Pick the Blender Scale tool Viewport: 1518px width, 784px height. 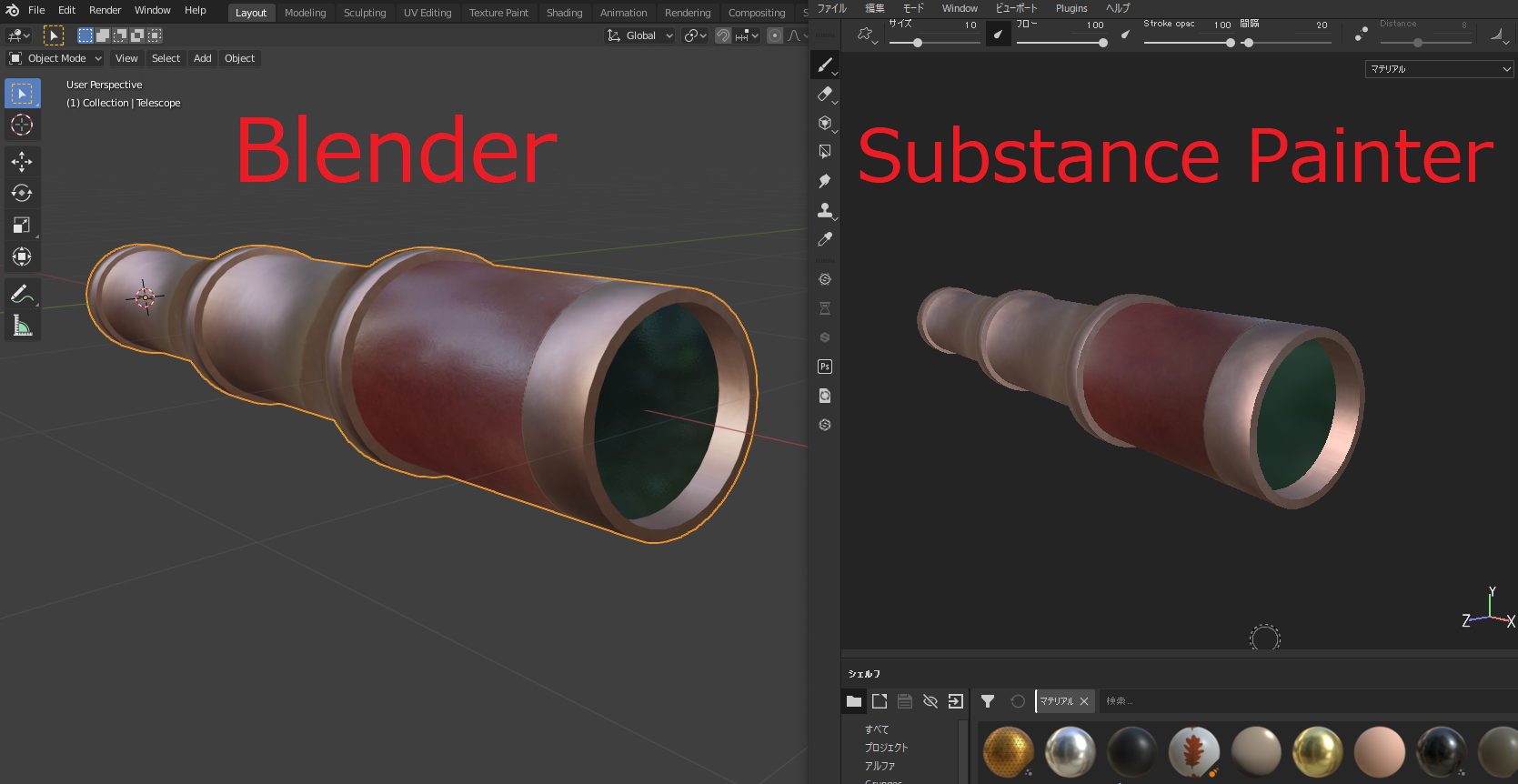(22, 225)
